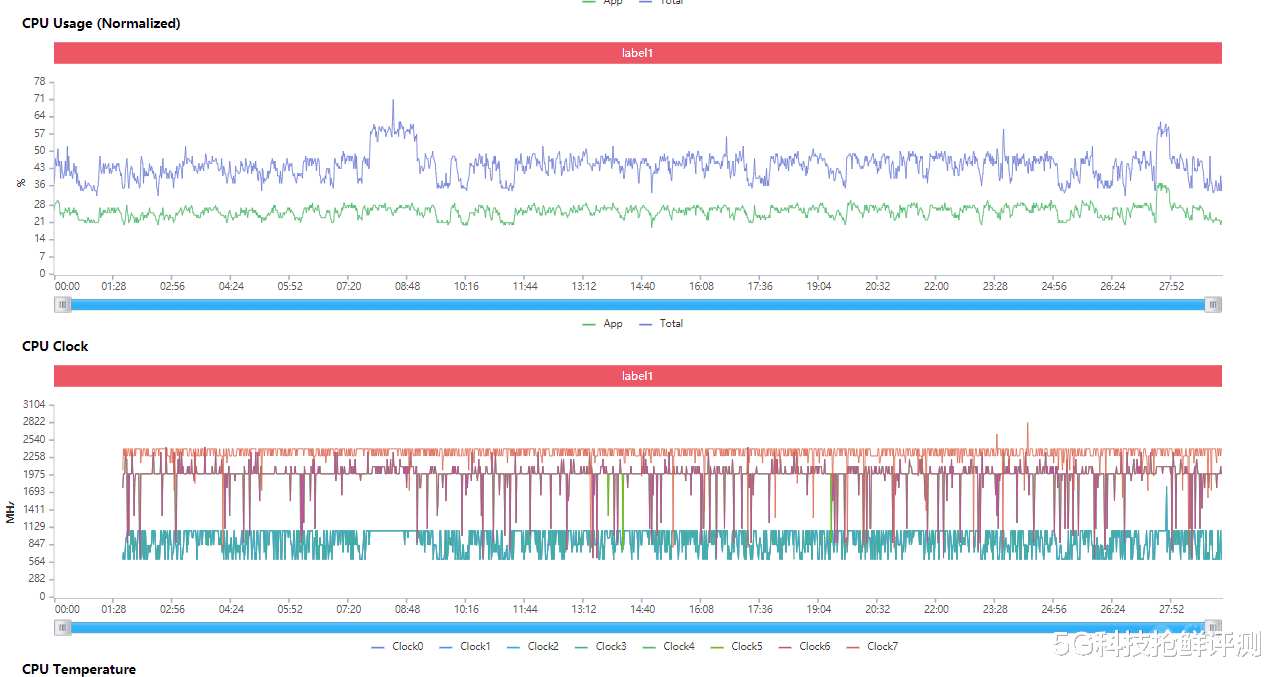Viewport: 1277px width, 677px height.
Task: Toggle Clock4 legend entry
Action: click(668, 647)
